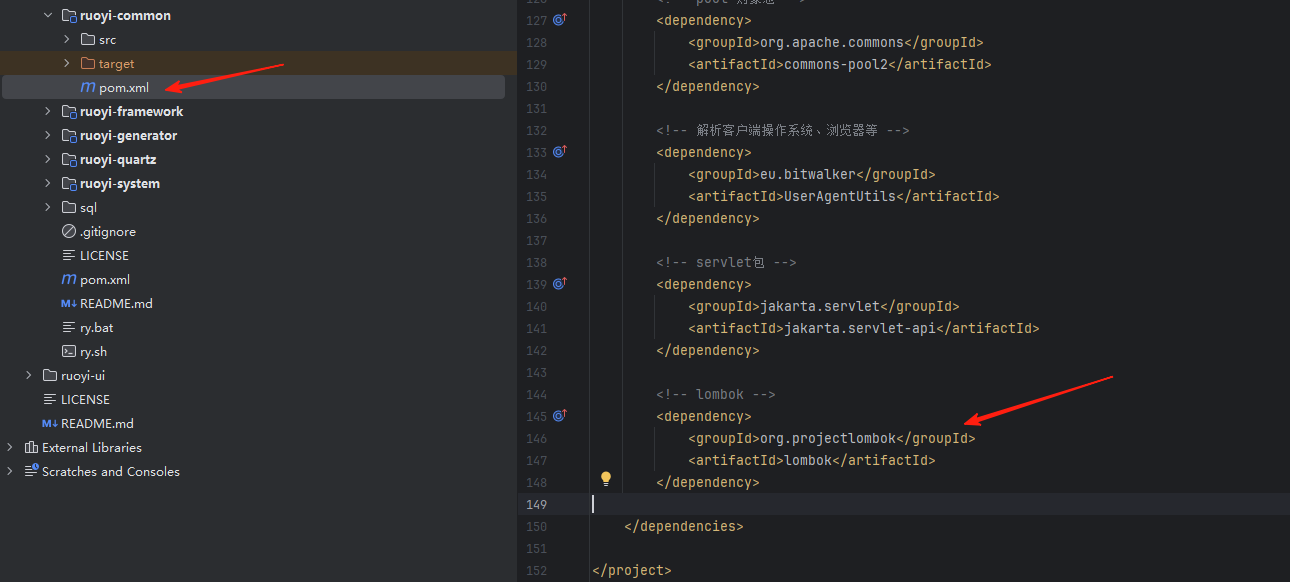Select the root pom.xml file
Viewport: 1290px width, 582px height.
[x=105, y=279]
